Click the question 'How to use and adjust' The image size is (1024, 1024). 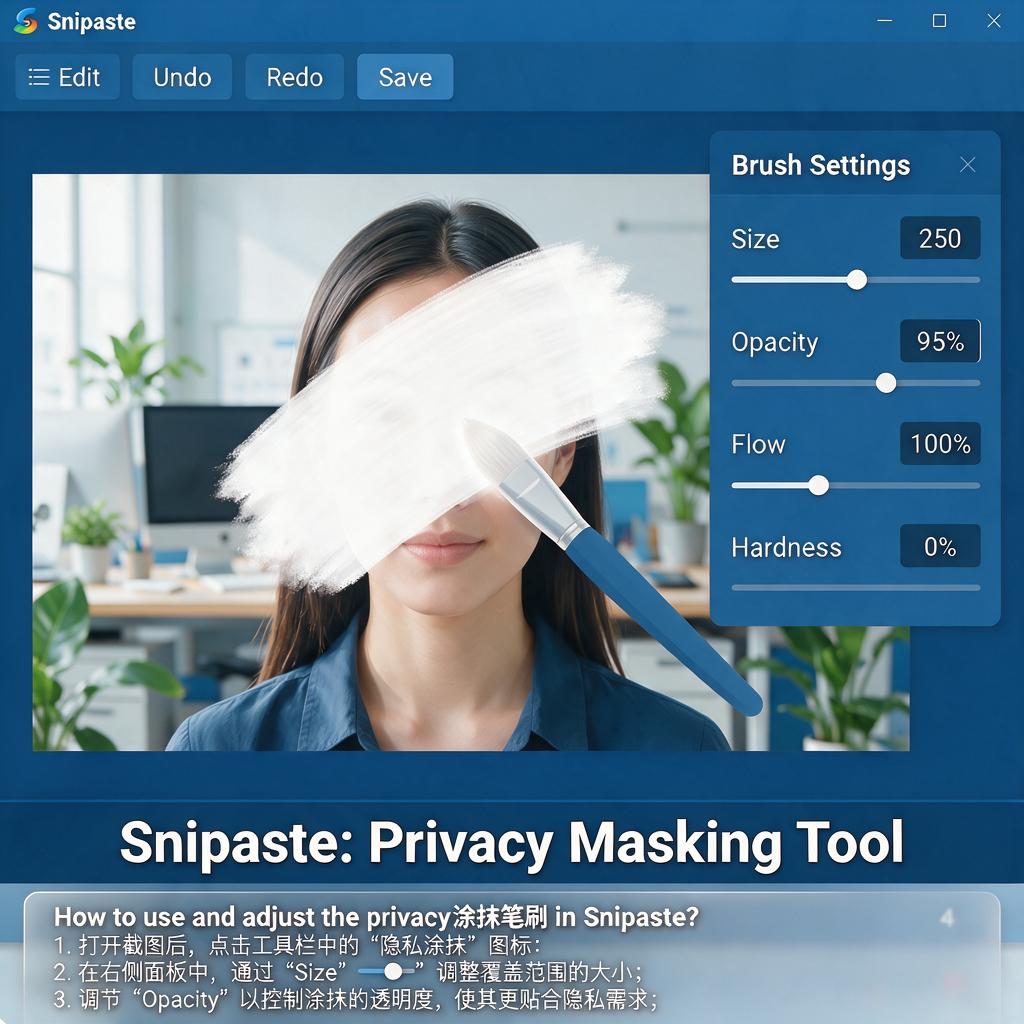[x=376, y=916]
